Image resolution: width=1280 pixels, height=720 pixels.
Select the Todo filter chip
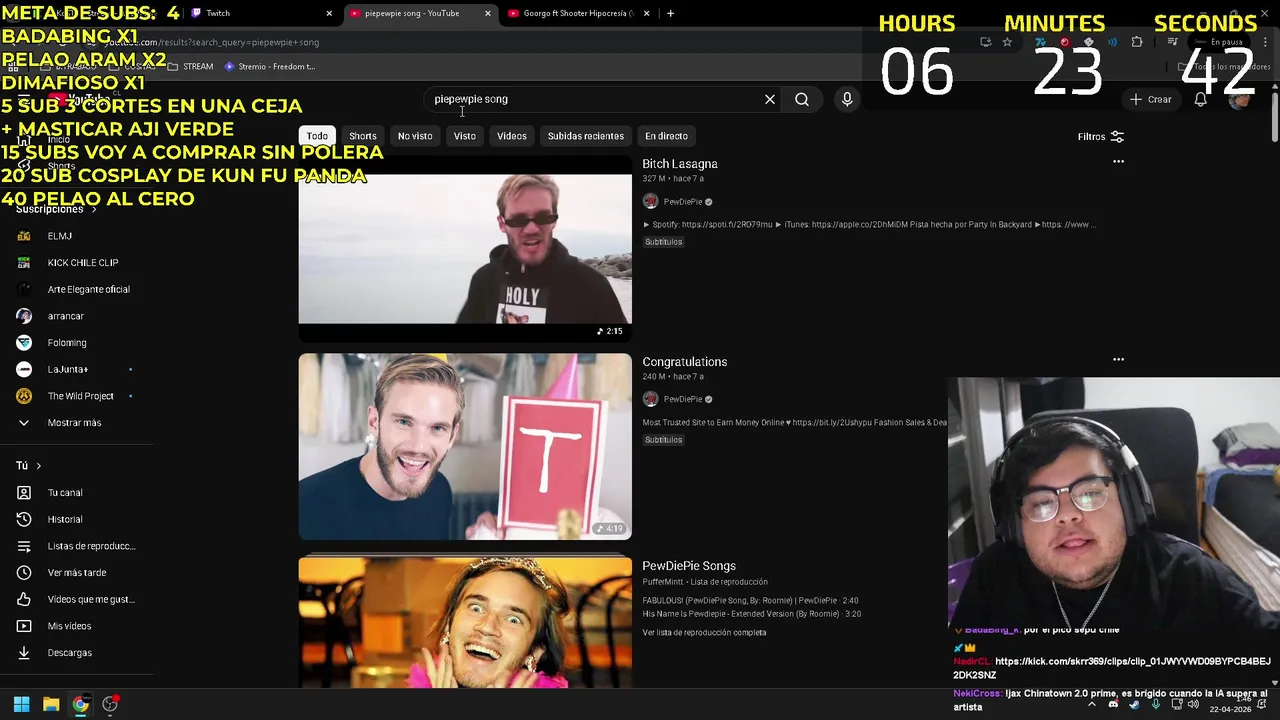[317, 136]
